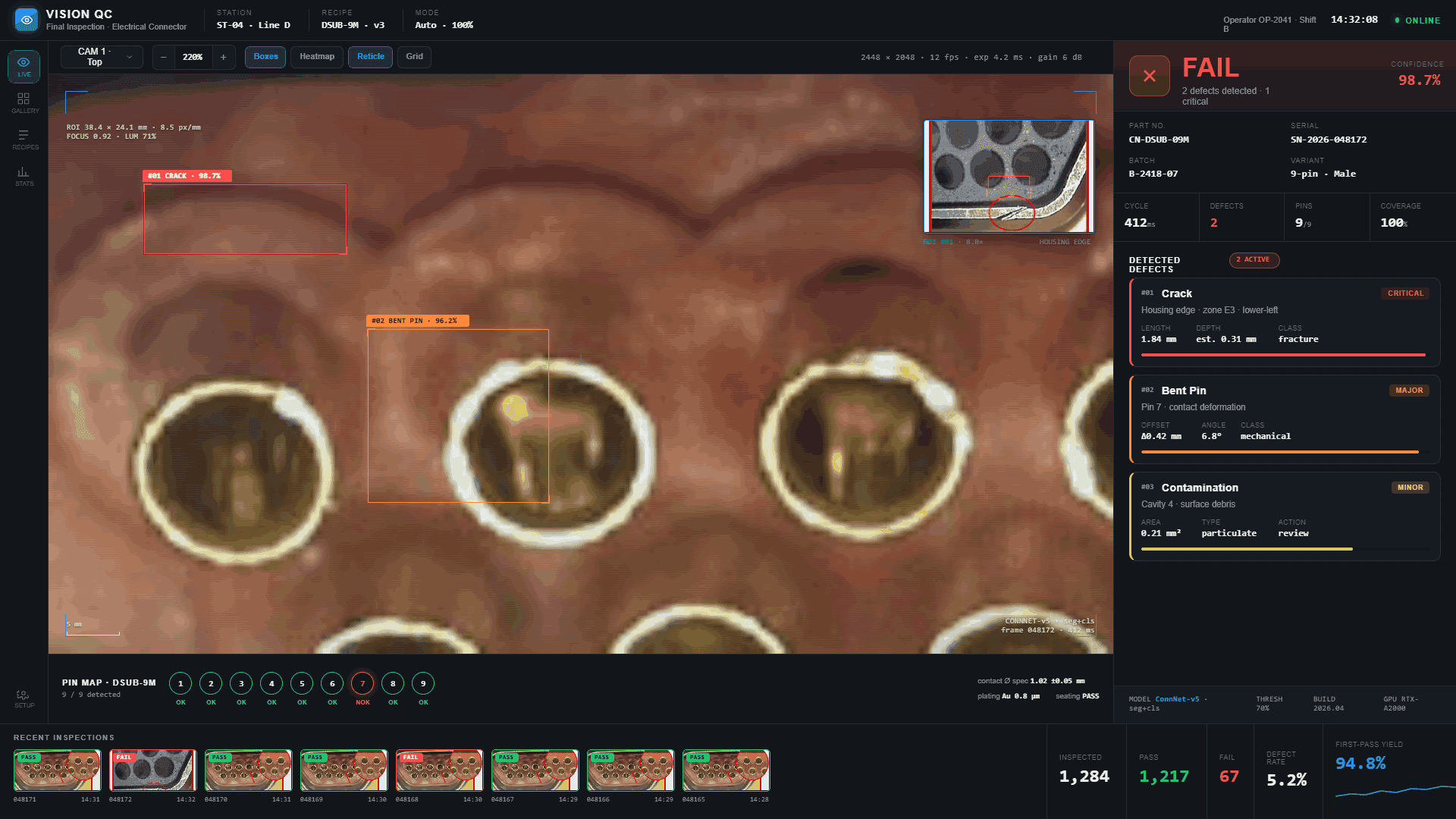Open the Recipes sidebar item
The width and height of the screenshot is (1456, 819).
[24, 140]
